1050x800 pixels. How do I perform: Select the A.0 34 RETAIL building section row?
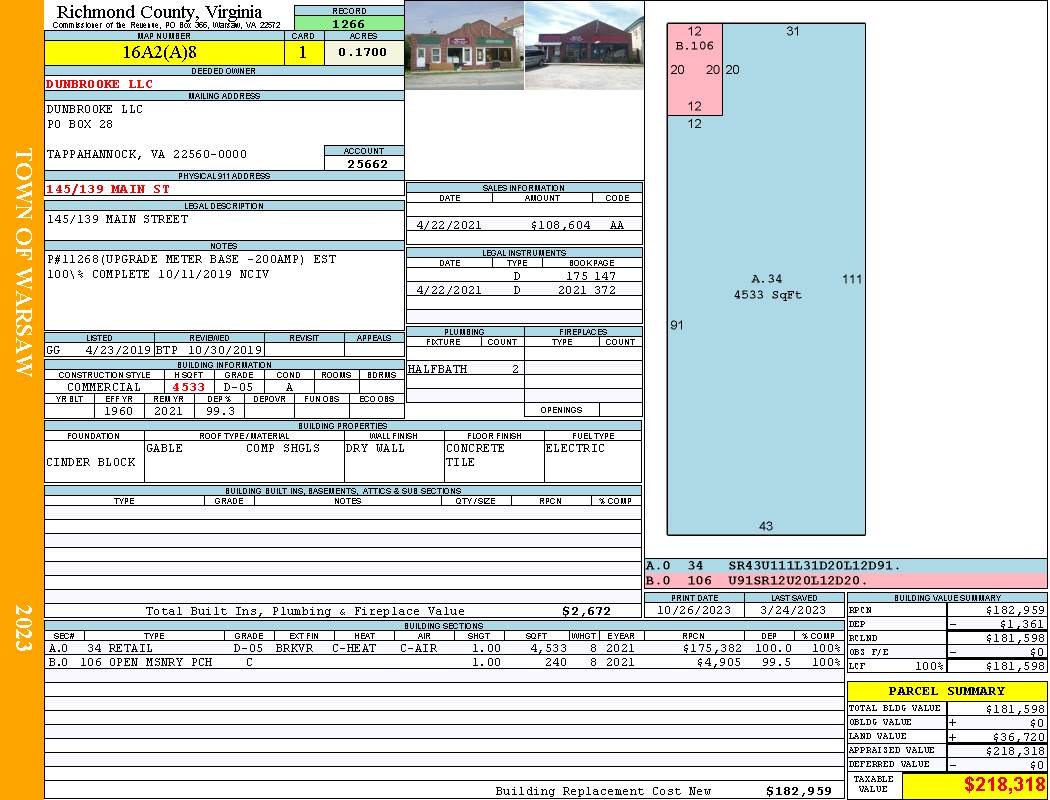(445, 648)
